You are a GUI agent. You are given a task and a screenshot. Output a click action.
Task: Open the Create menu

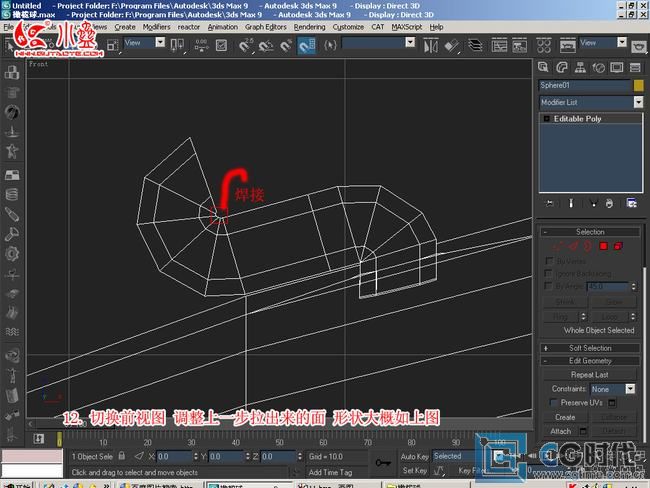(125, 27)
